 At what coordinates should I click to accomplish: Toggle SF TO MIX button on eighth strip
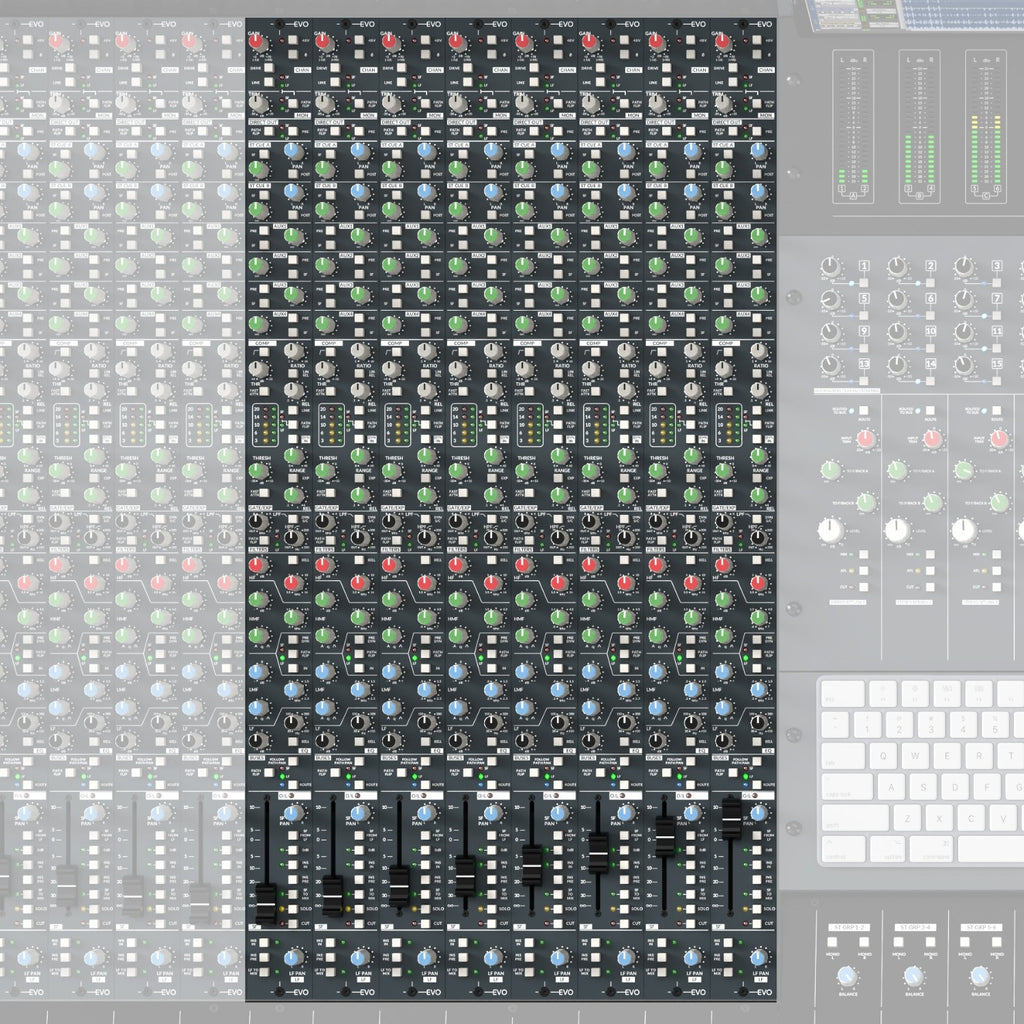click(757, 895)
